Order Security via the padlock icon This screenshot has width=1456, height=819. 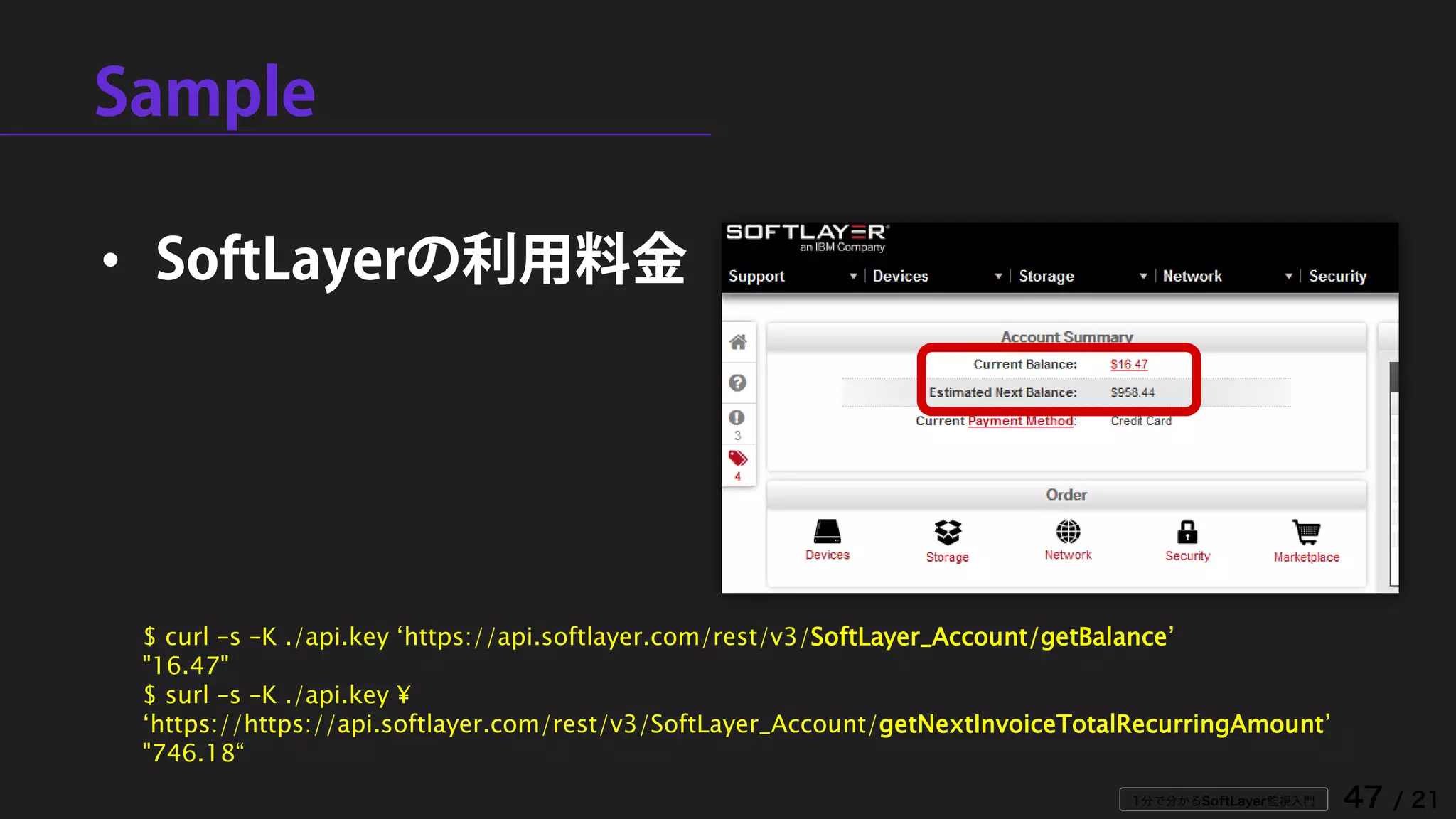[x=1187, y=532]
